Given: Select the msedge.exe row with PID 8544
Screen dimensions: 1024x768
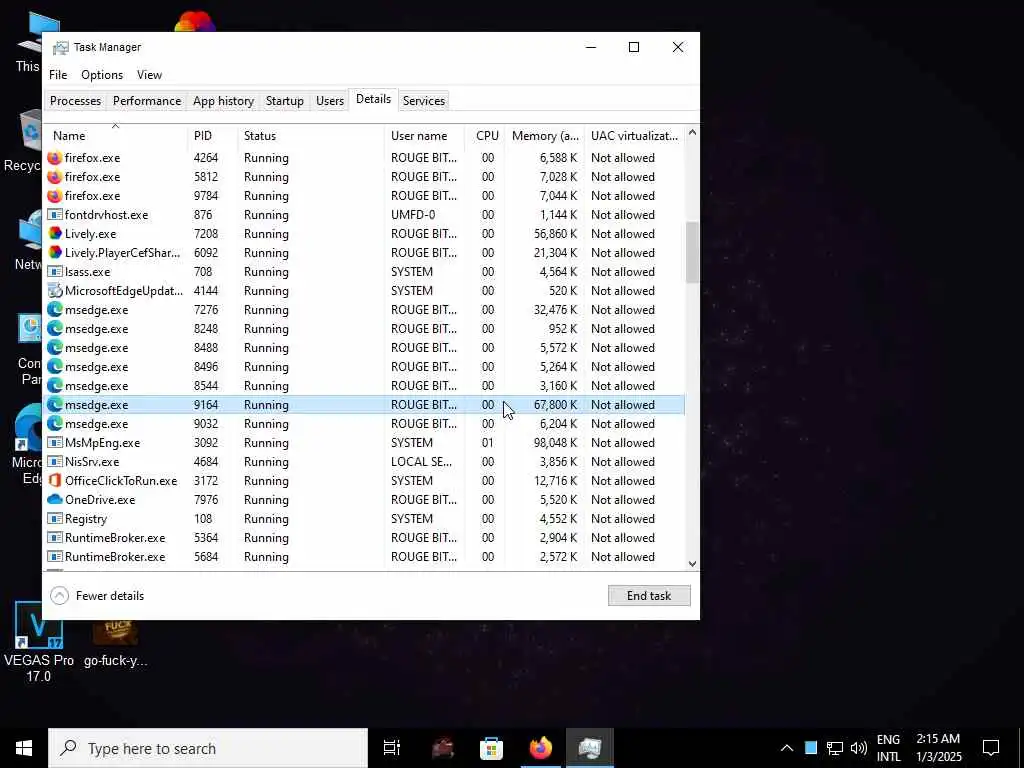Looking at the screenshot, I should click(x=364, y=385).
